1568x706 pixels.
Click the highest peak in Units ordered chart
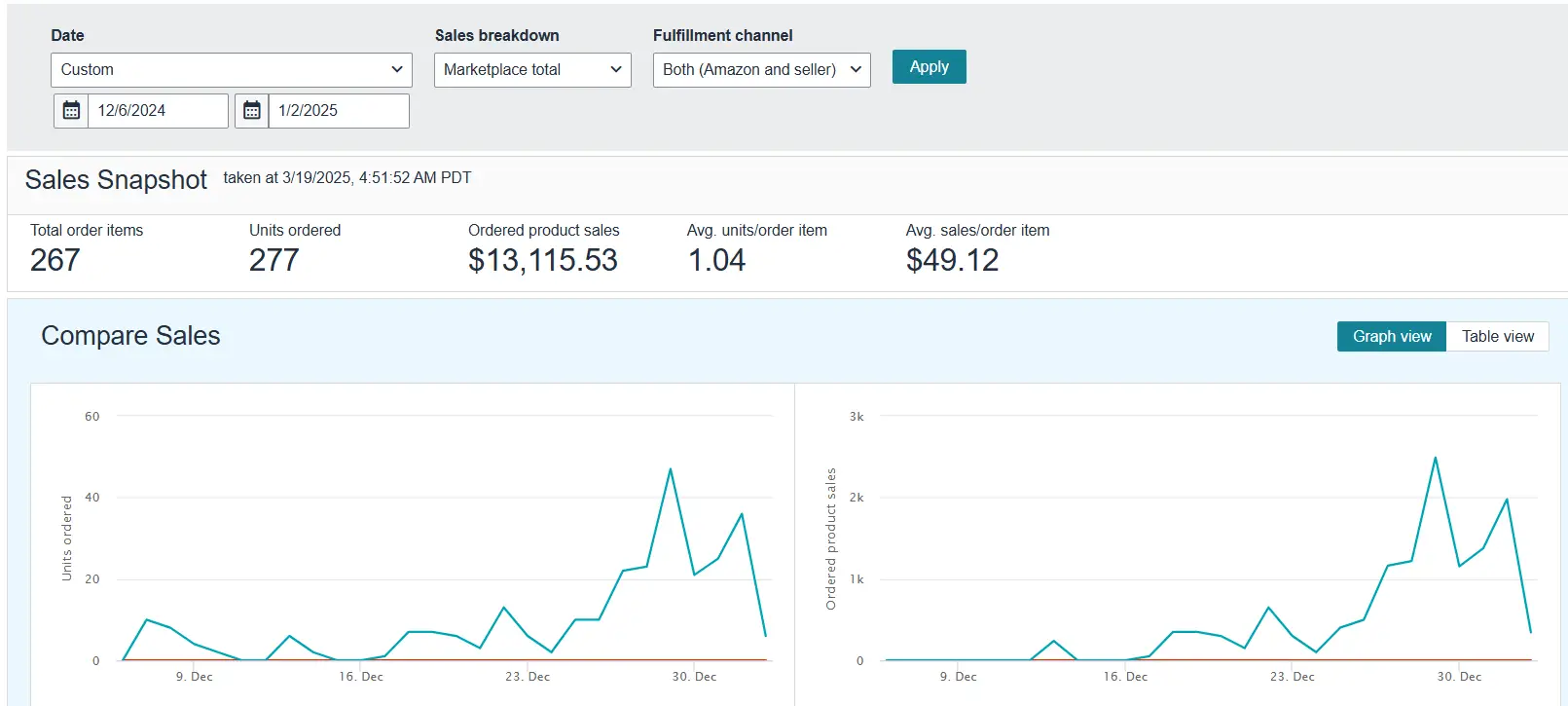tap(671, 469)
